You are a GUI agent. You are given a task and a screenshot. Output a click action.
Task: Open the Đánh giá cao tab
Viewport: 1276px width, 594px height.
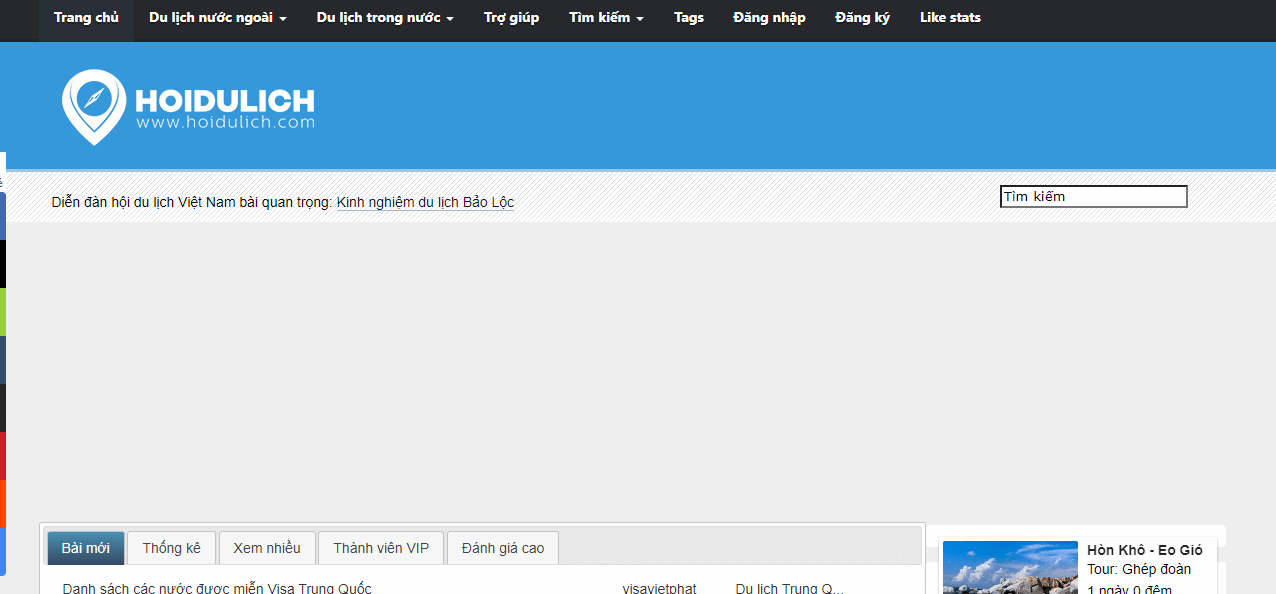[x=502, y=548]
